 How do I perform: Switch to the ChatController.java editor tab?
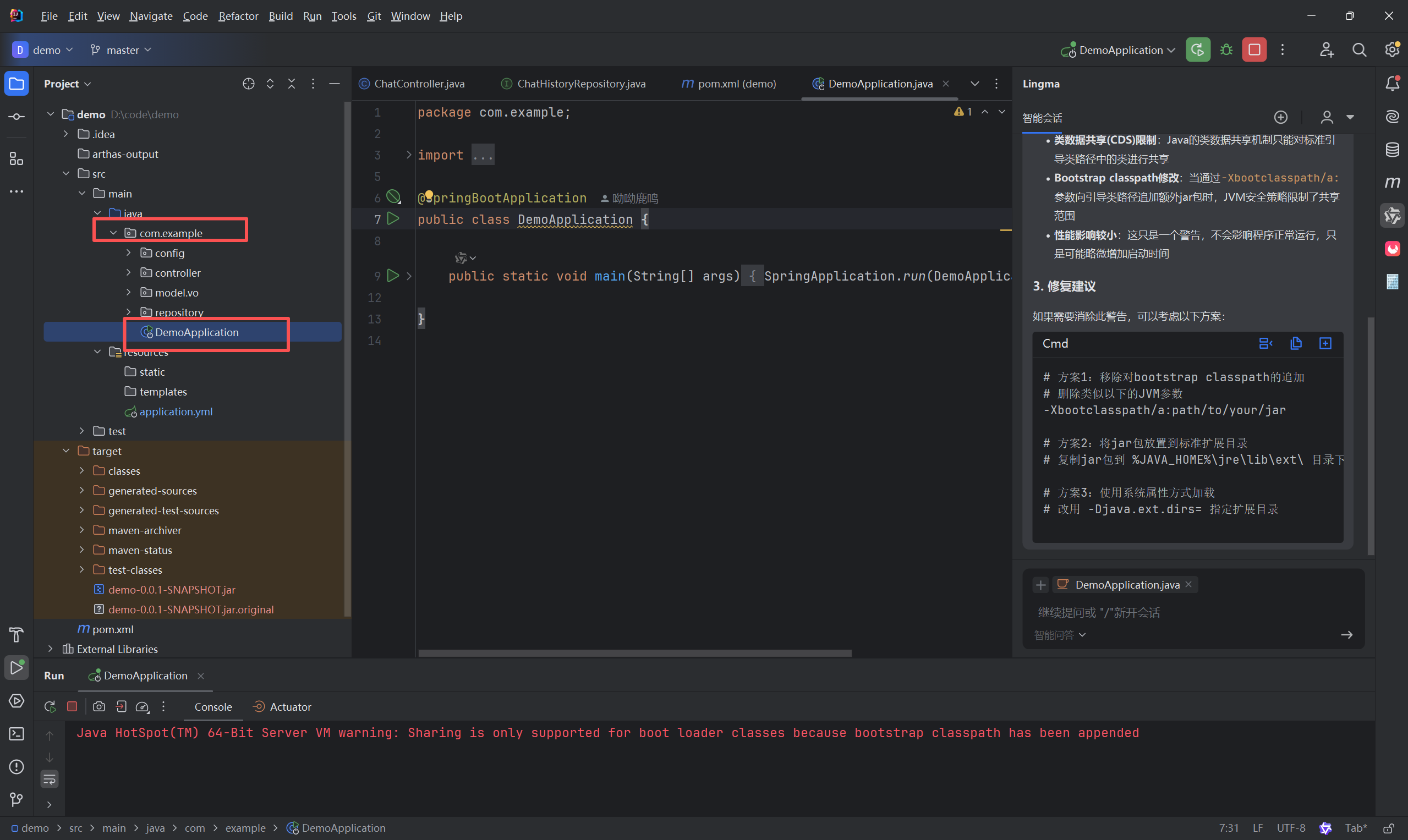(419, 84)
